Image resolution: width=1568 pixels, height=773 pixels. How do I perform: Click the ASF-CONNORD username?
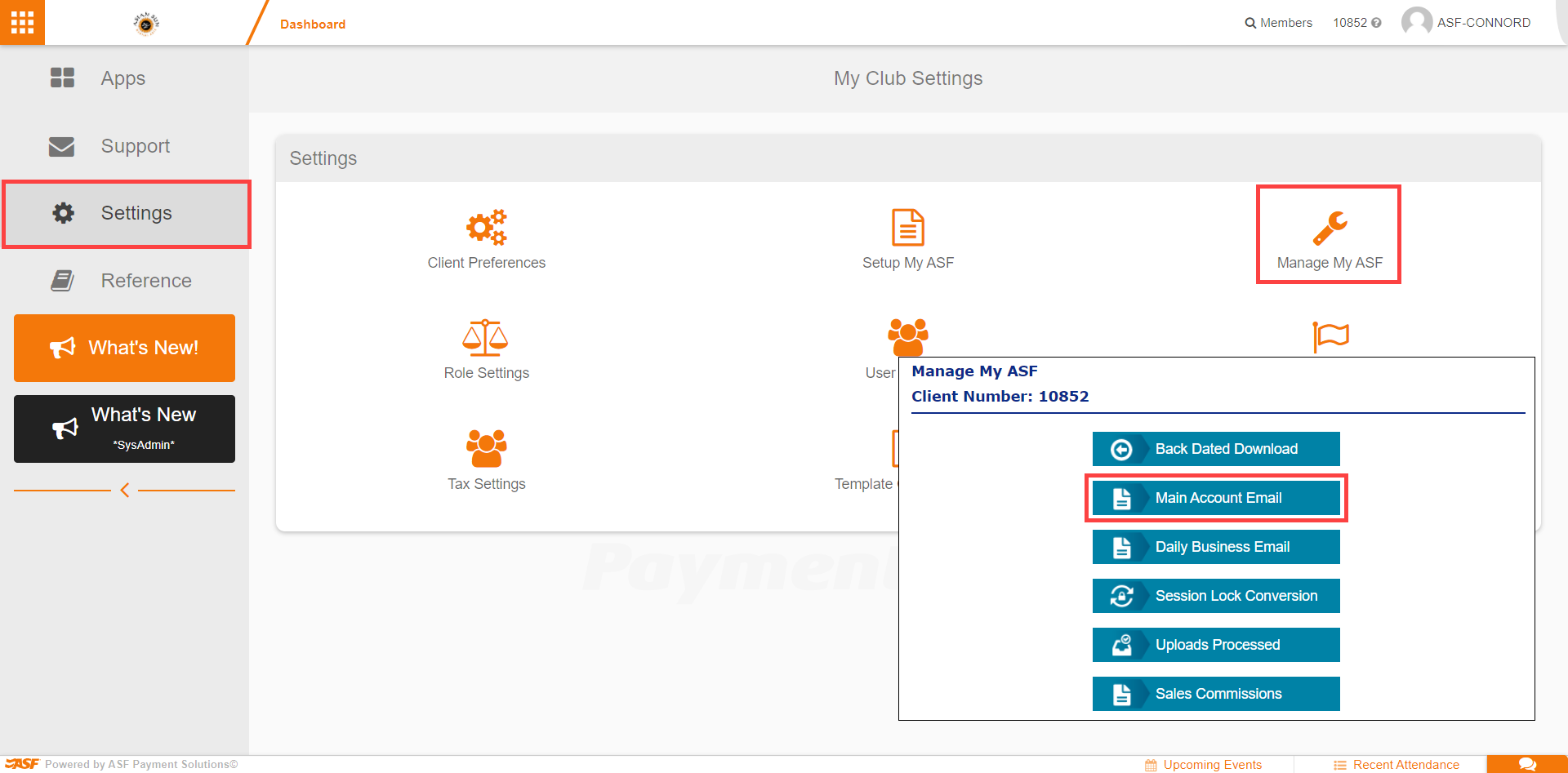pyautogui.click(x=1484, y=23)
